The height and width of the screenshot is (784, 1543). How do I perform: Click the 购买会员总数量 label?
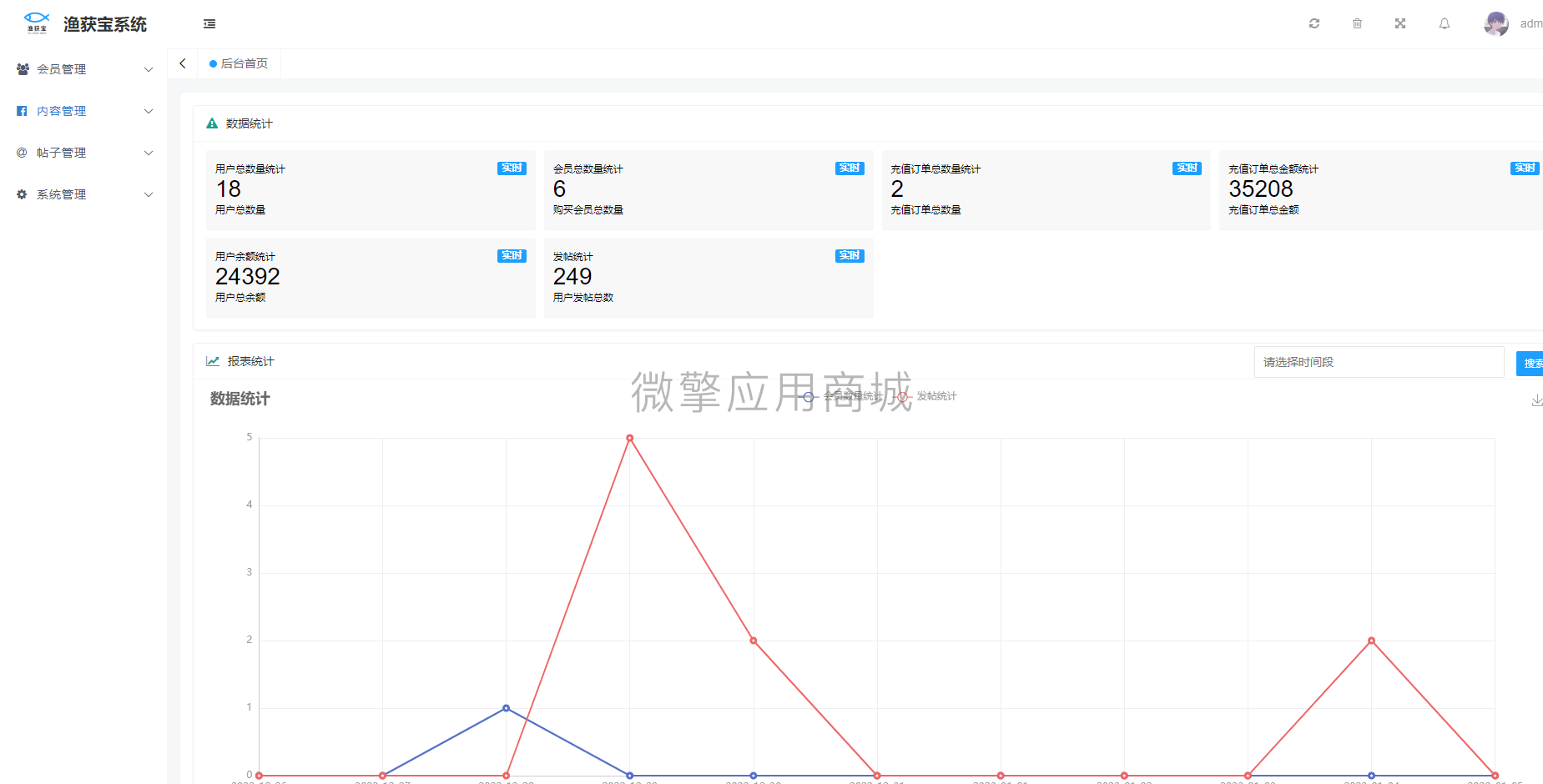pos(588,210)
